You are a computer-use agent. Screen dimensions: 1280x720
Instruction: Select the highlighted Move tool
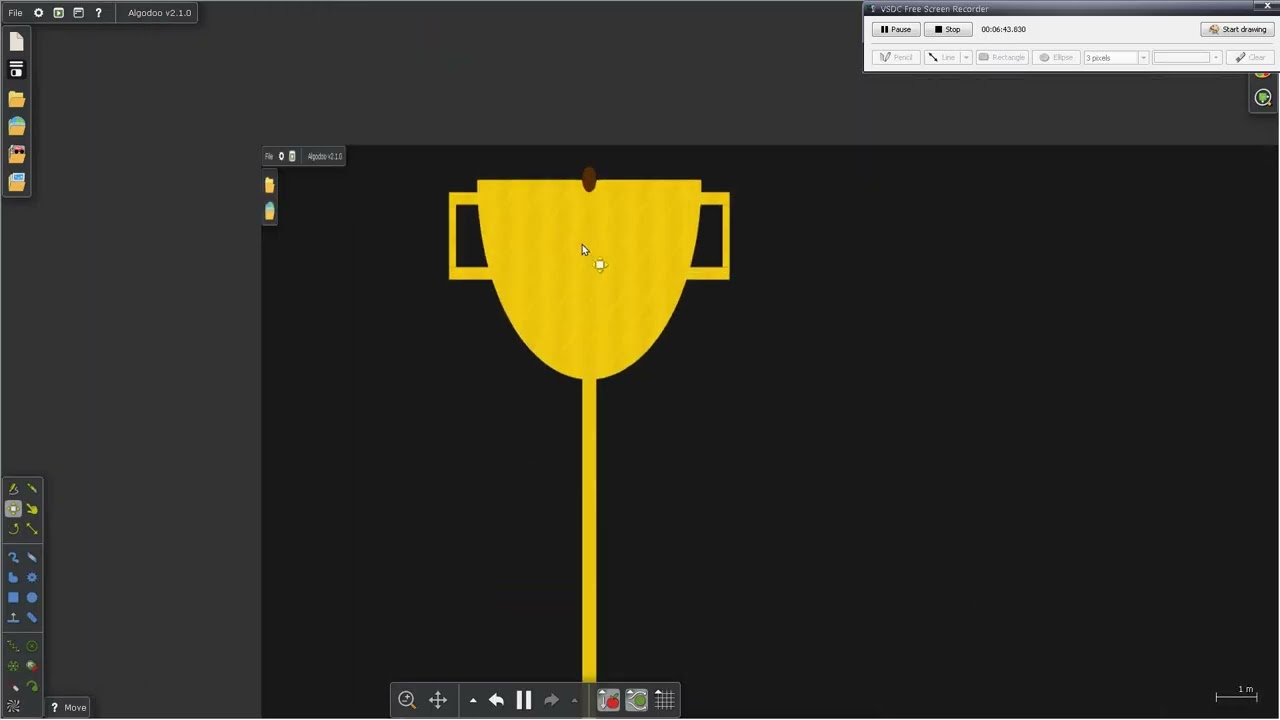pyautogui.click(x=13, y=509)
